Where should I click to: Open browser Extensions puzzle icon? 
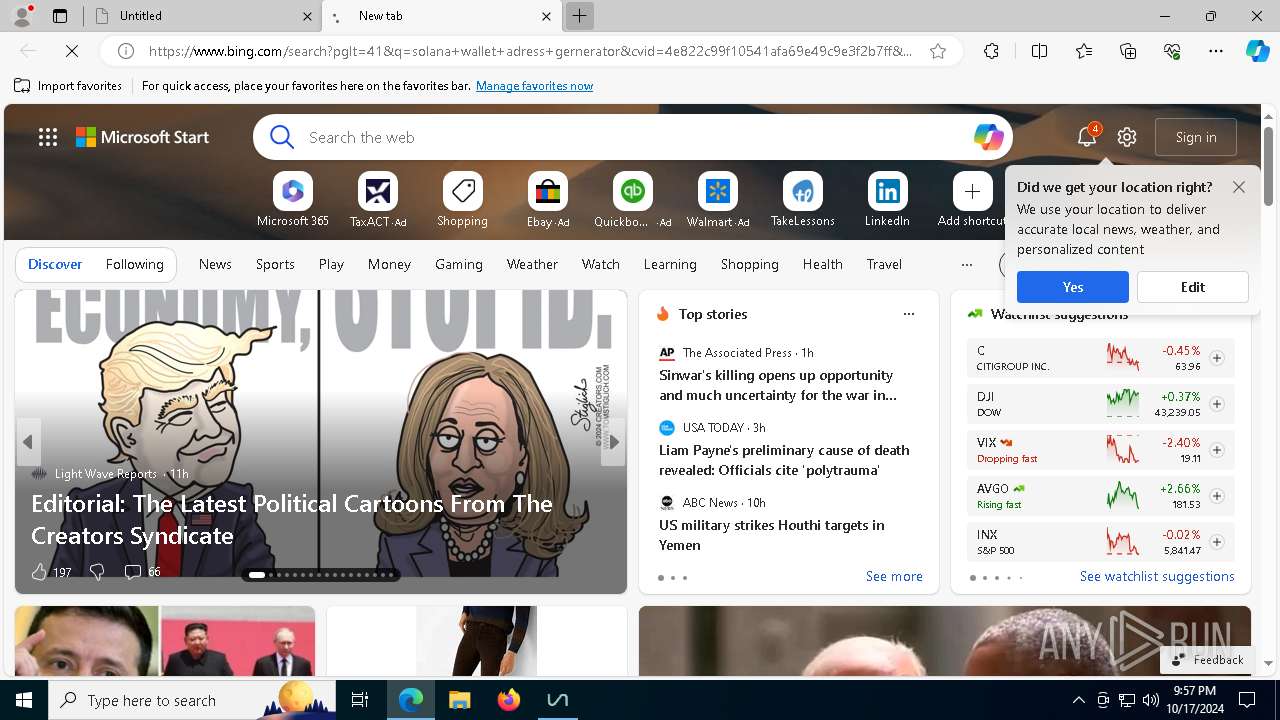click(991, 51)
